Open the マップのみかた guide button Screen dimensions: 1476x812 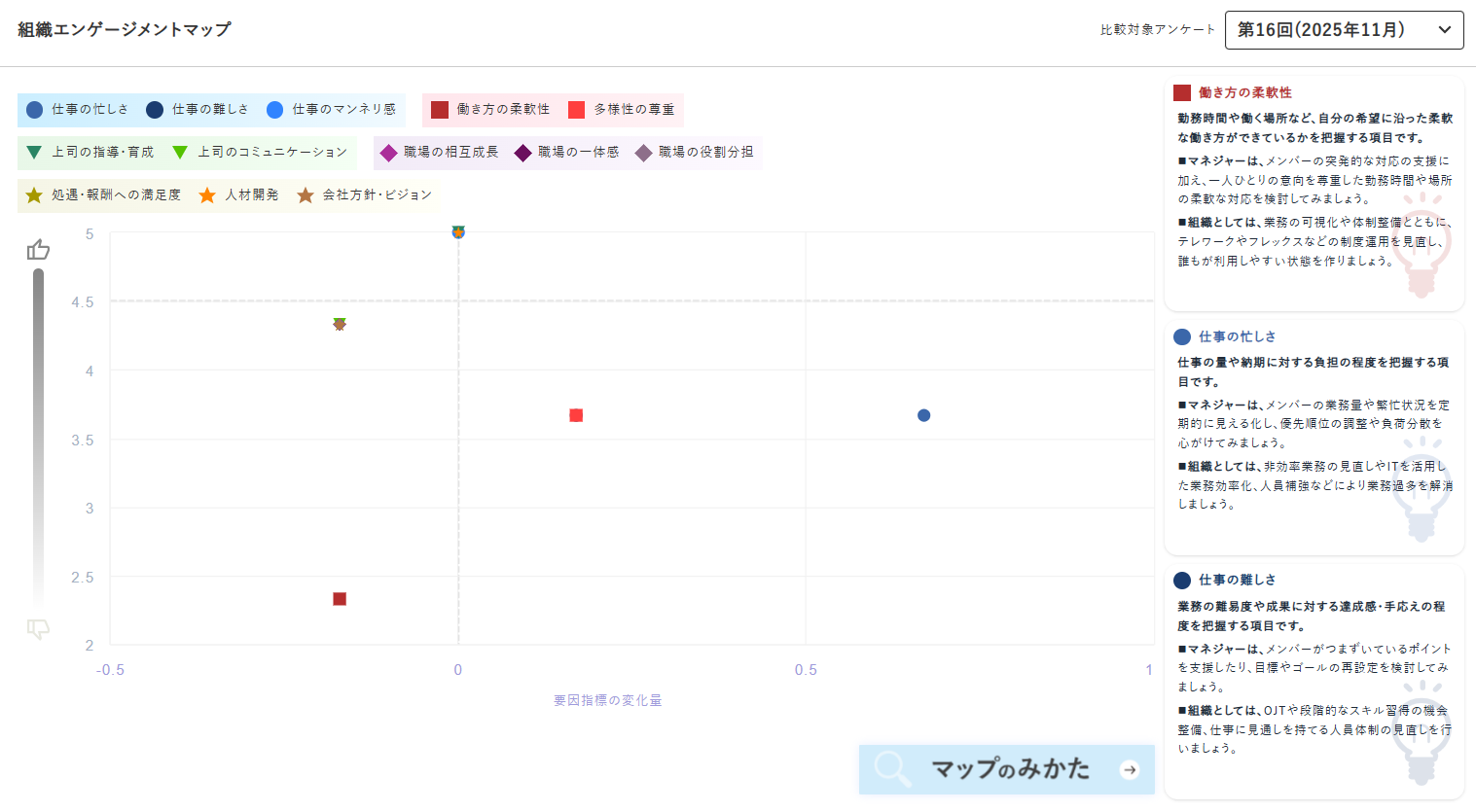[1007, 770]
